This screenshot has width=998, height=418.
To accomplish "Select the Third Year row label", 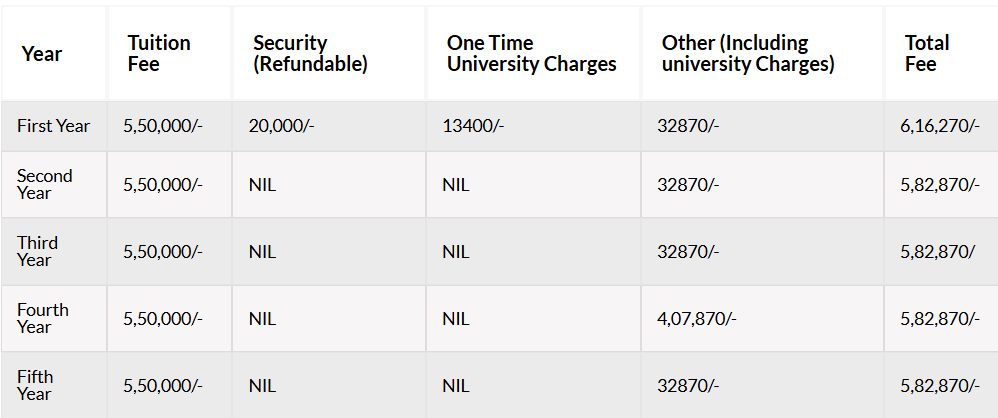I will click(x=37, y=251).
